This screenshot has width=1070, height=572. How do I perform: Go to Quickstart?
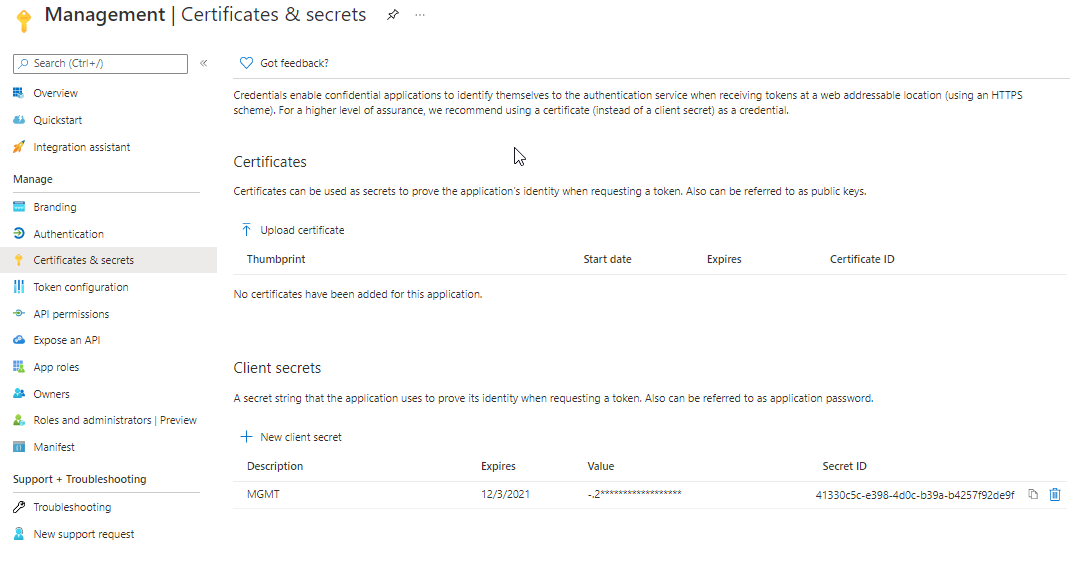point(57,120)
